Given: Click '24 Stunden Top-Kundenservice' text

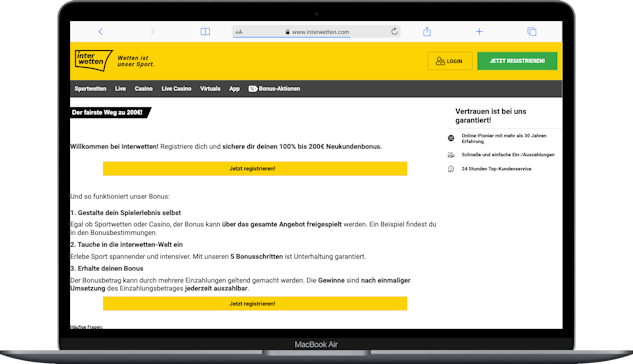Looking at the screenshot, I should 497,169.
